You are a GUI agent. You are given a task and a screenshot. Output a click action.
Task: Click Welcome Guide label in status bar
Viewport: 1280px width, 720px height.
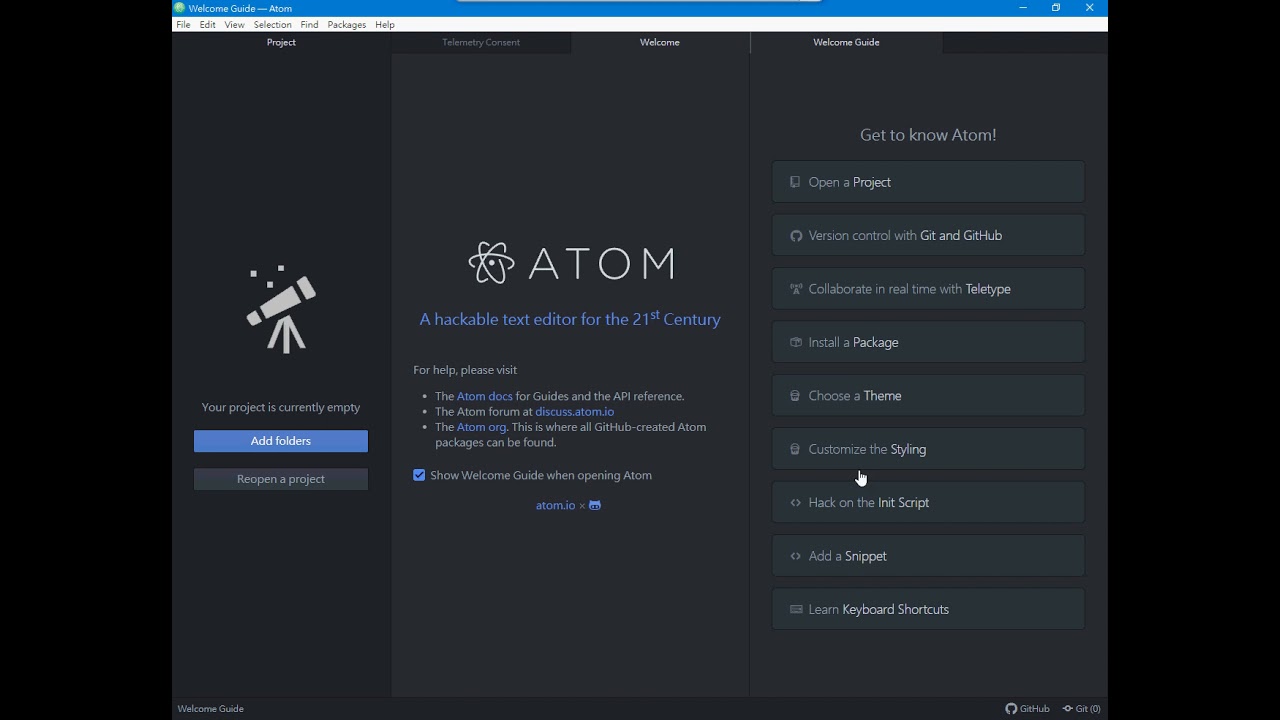point(211,709)
